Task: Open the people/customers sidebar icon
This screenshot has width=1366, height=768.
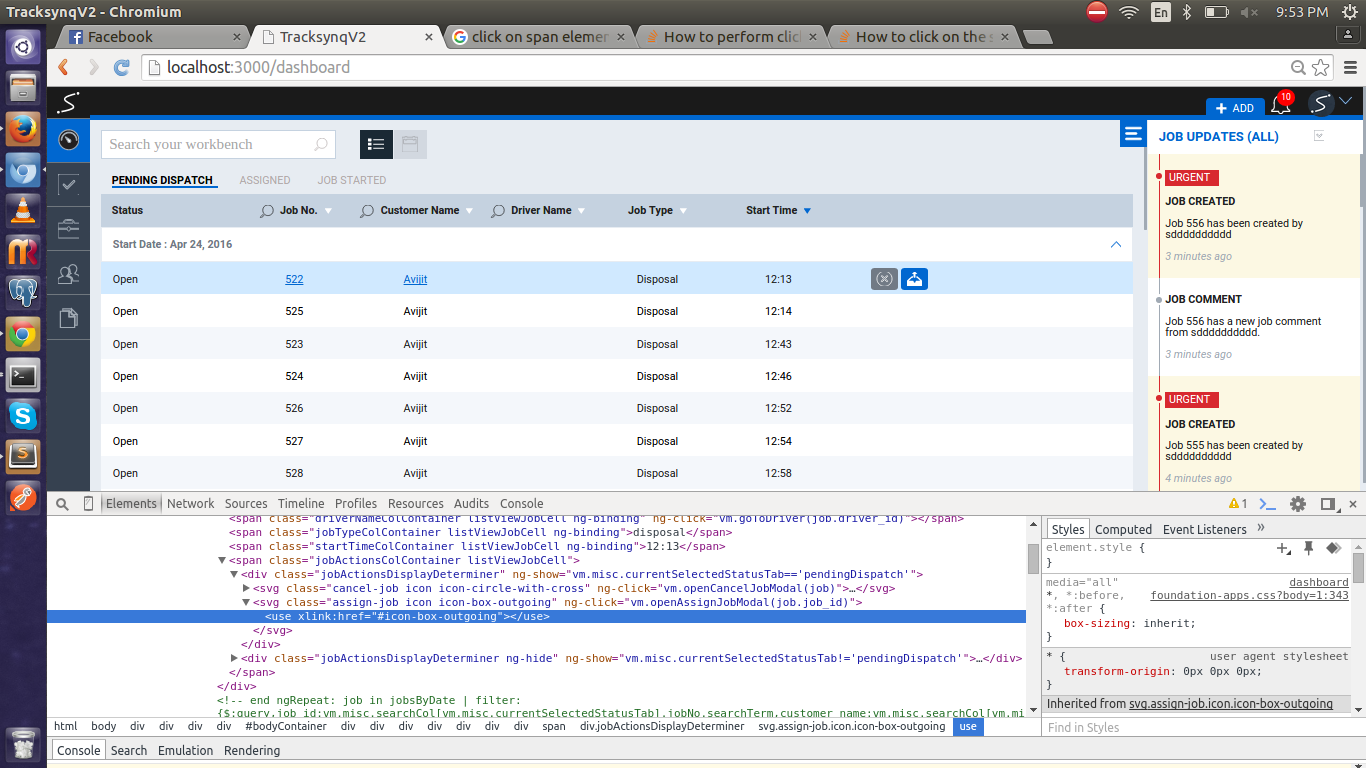Action: [x=68, y=273]
